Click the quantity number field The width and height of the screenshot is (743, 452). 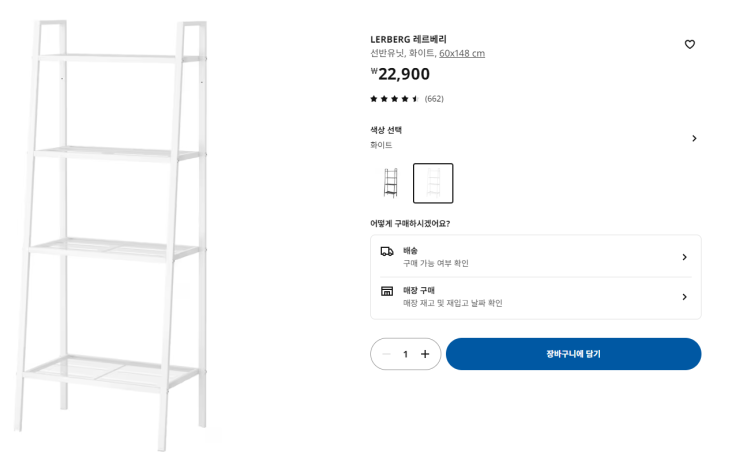click(405, 354)
